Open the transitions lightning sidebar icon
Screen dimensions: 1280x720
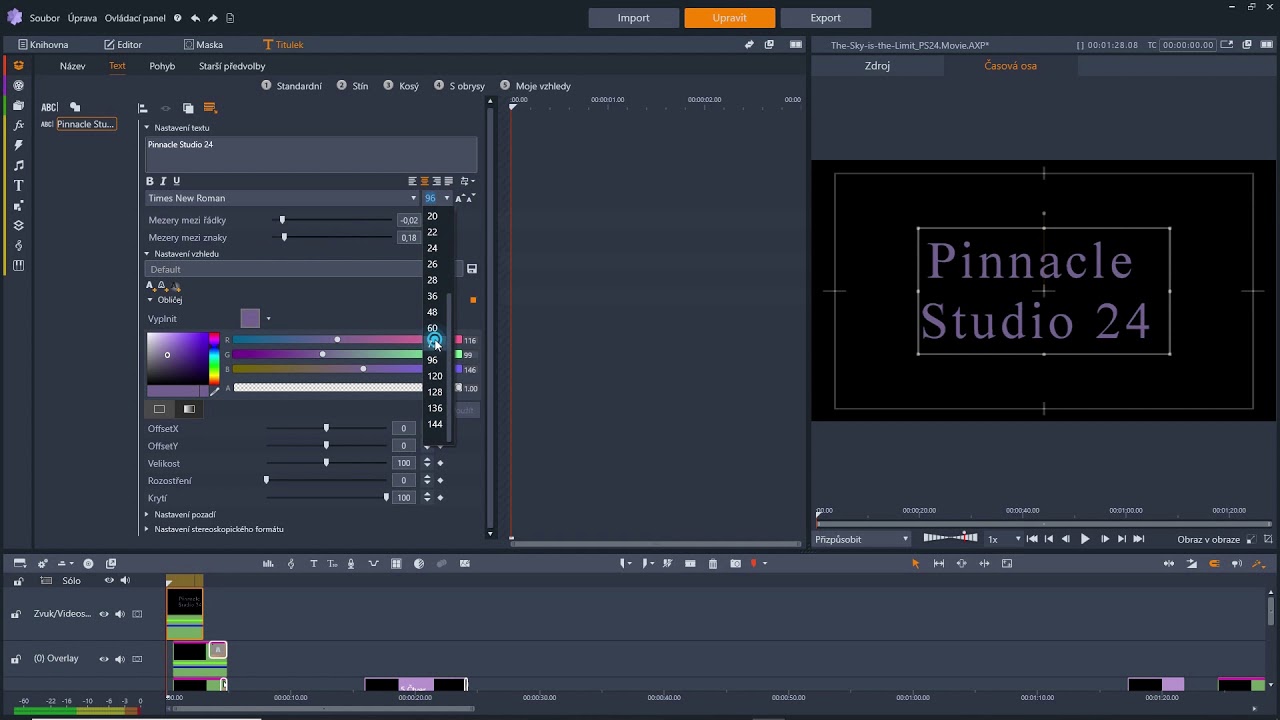pos(18,145)
